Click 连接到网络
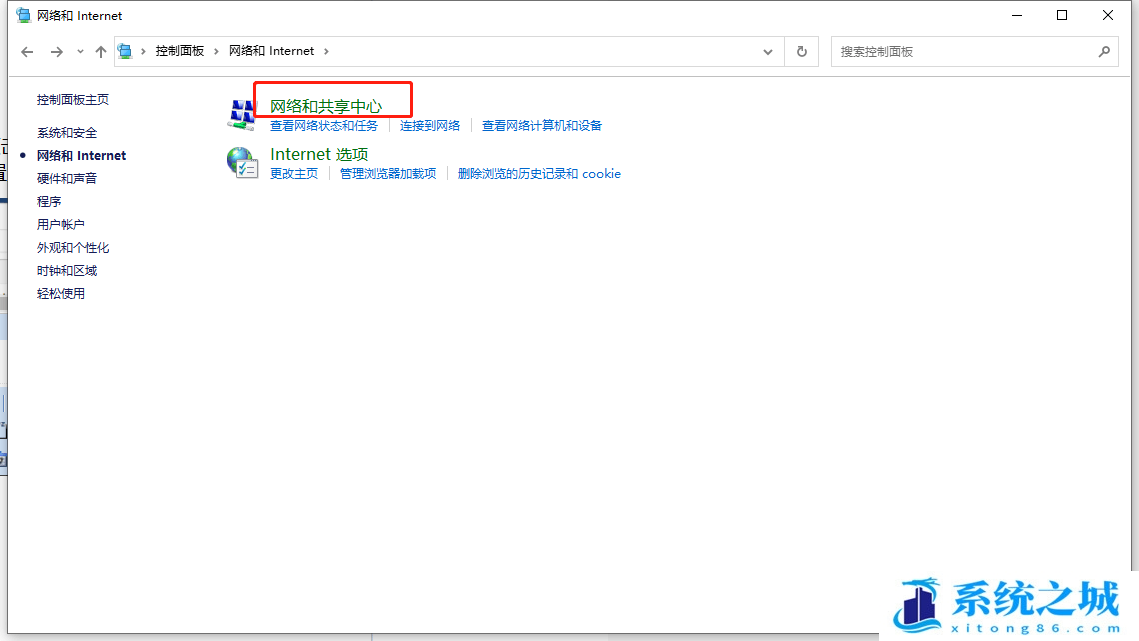 (x=430, y=125)
